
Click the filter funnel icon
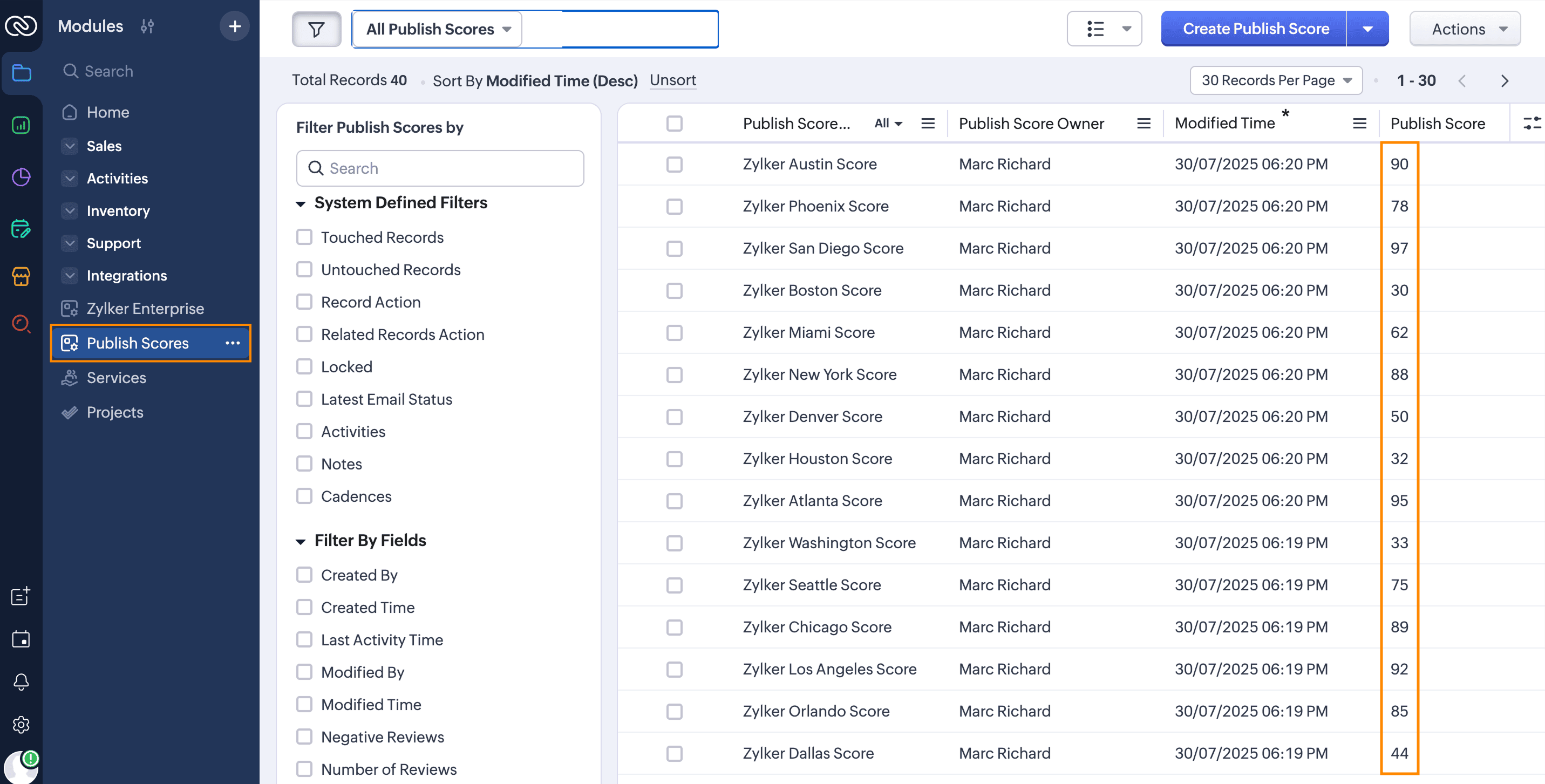(316, 29)
